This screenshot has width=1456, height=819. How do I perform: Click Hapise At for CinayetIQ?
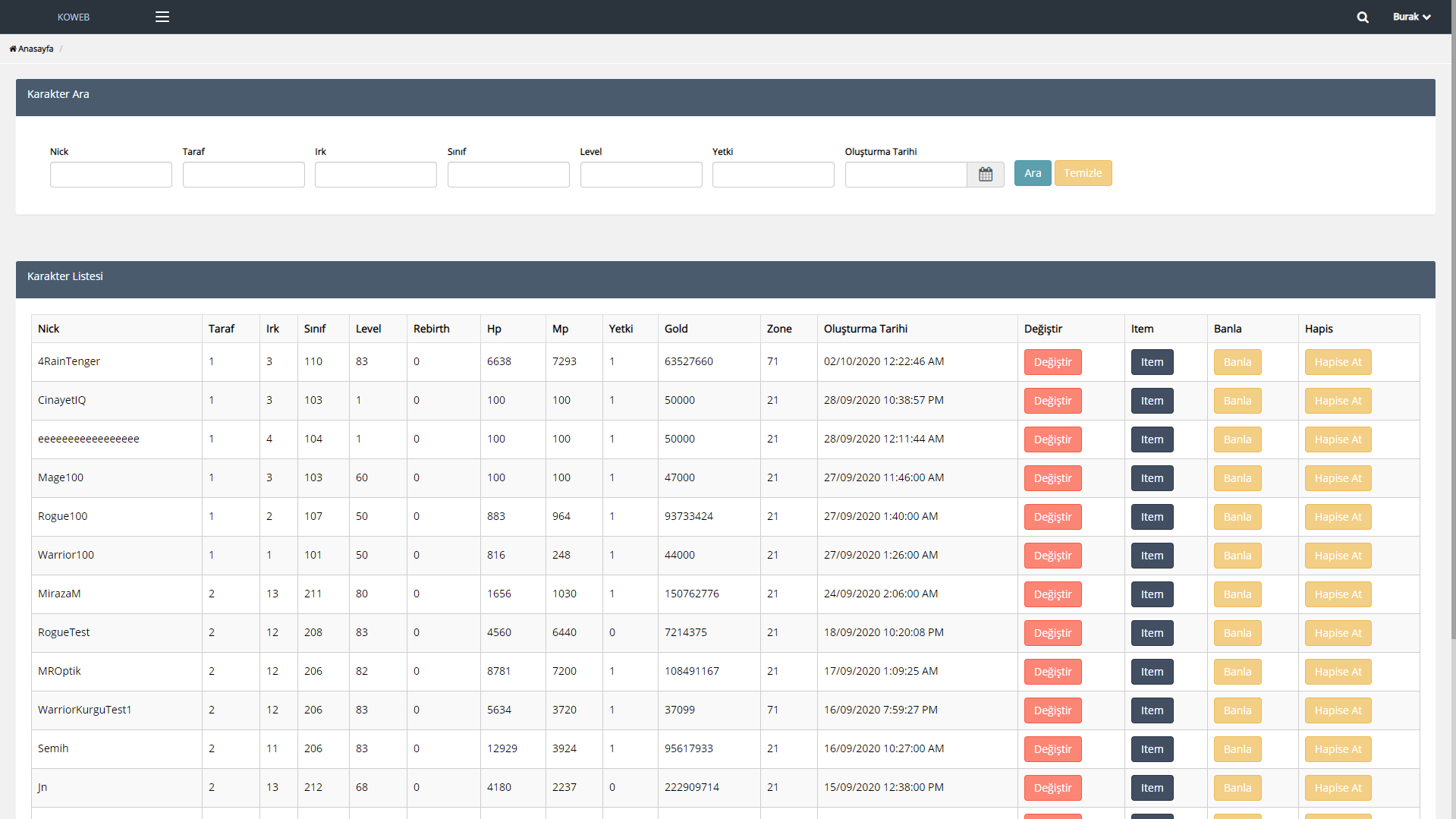point(1338,401)
